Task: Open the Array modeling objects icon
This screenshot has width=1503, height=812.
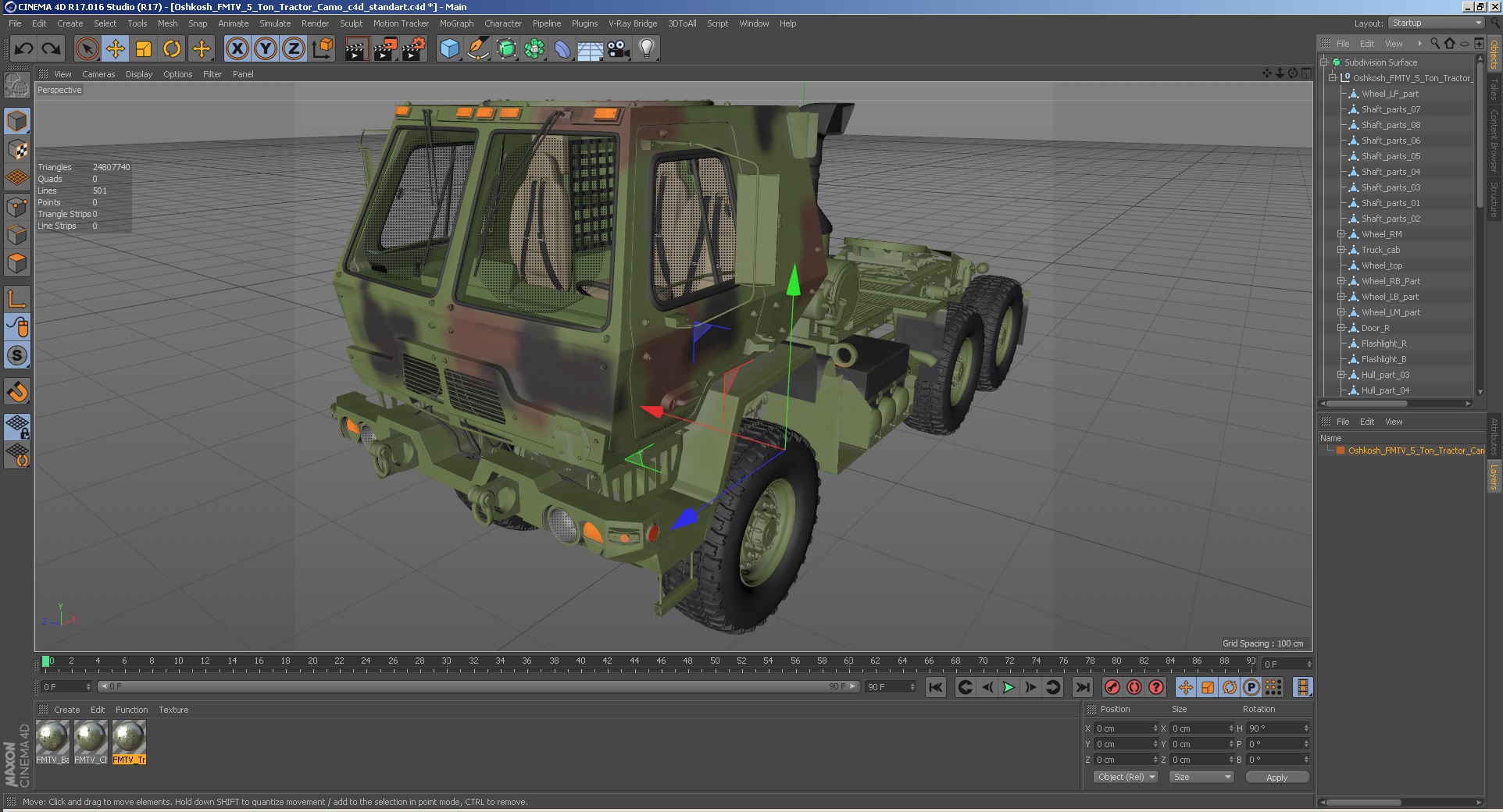Action: pos(534,49)
